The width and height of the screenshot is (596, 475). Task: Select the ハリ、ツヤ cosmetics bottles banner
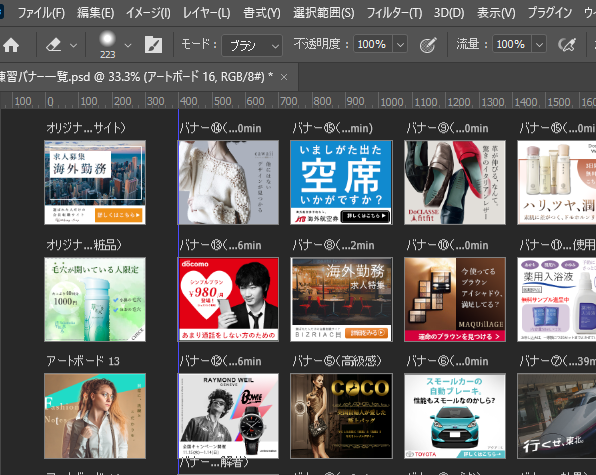[x=556, y=182]
